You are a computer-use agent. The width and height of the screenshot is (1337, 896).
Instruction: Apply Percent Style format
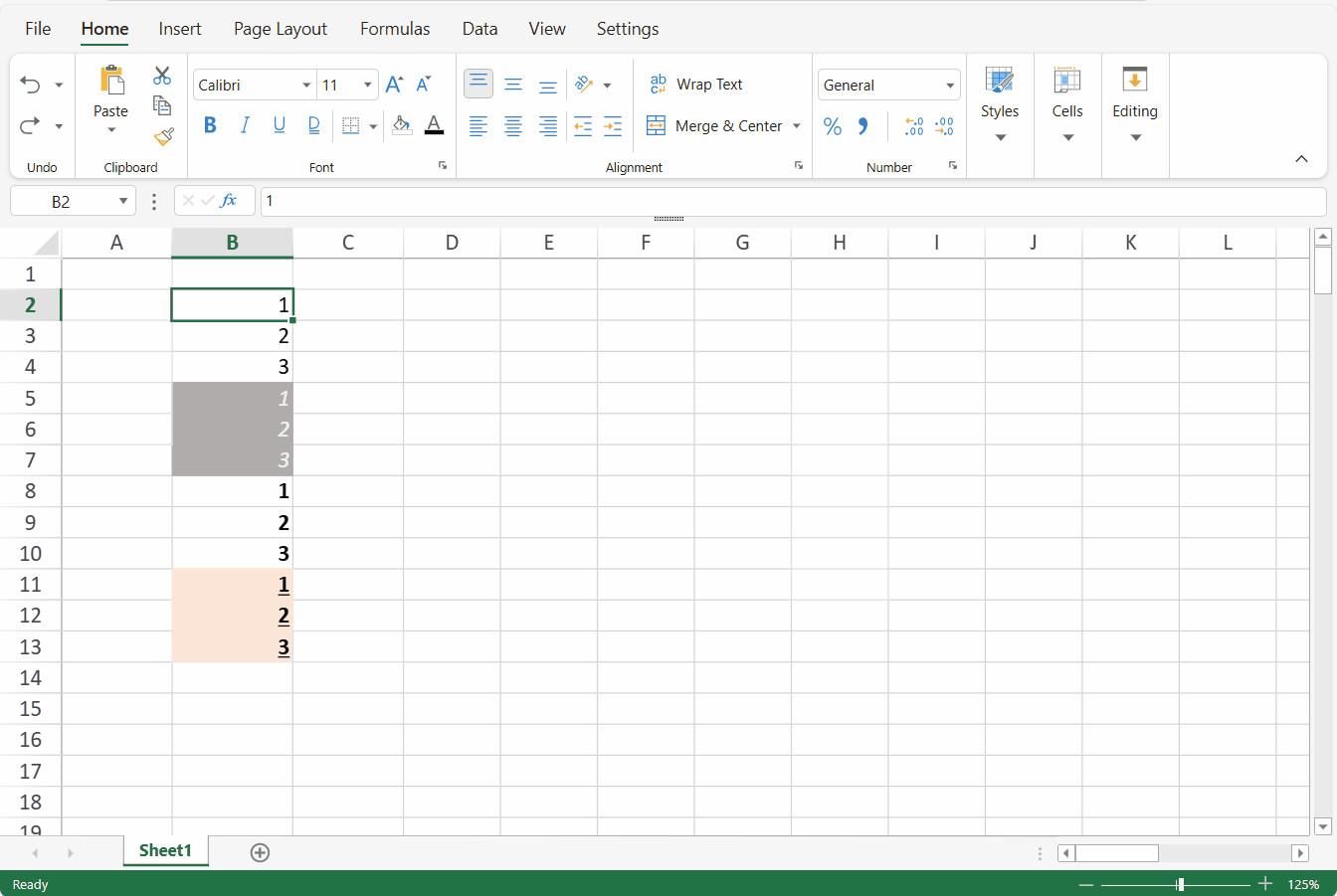pyautogui.click(x=833, y=126)
